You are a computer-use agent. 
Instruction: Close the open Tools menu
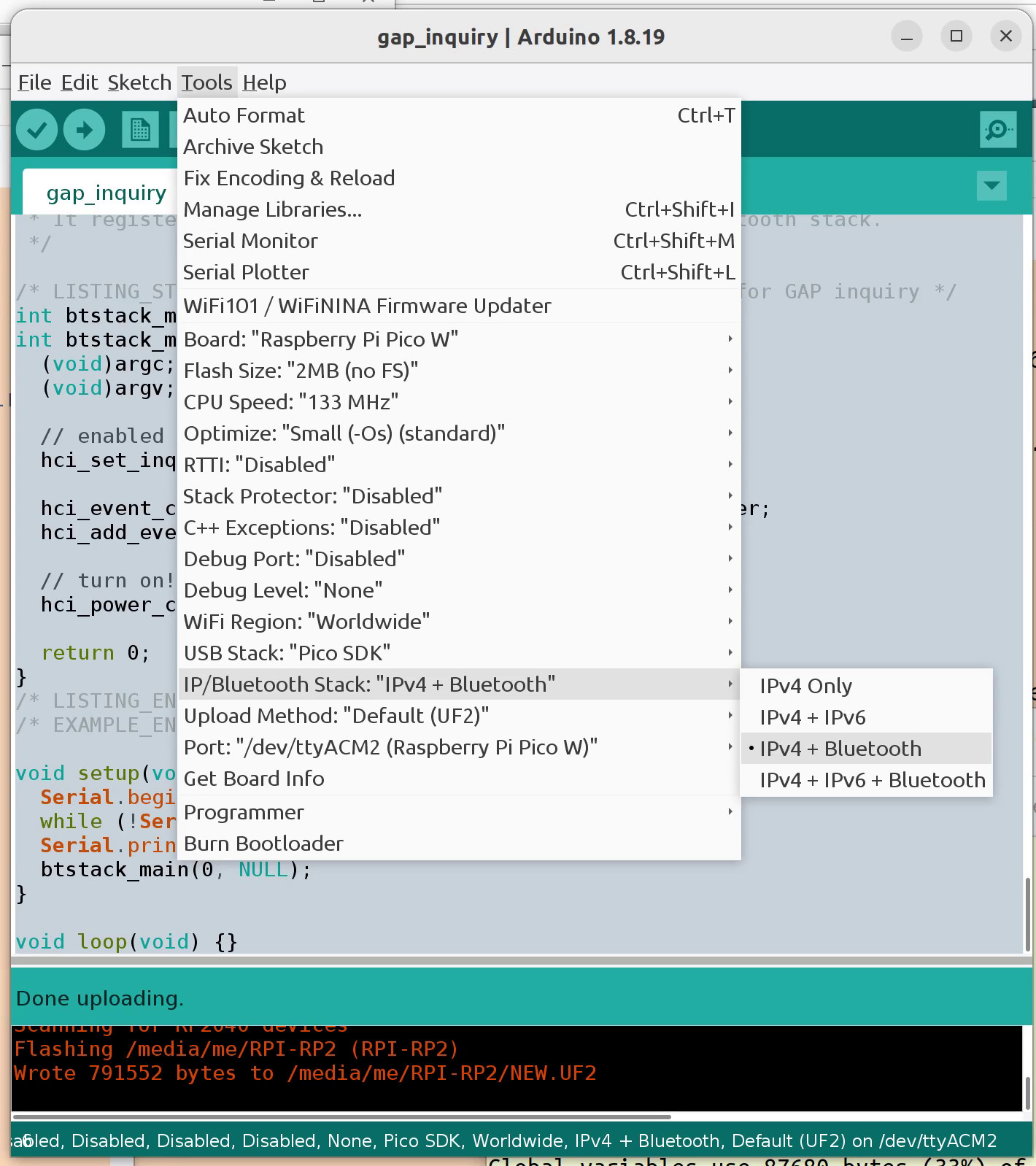pos(207,82)
